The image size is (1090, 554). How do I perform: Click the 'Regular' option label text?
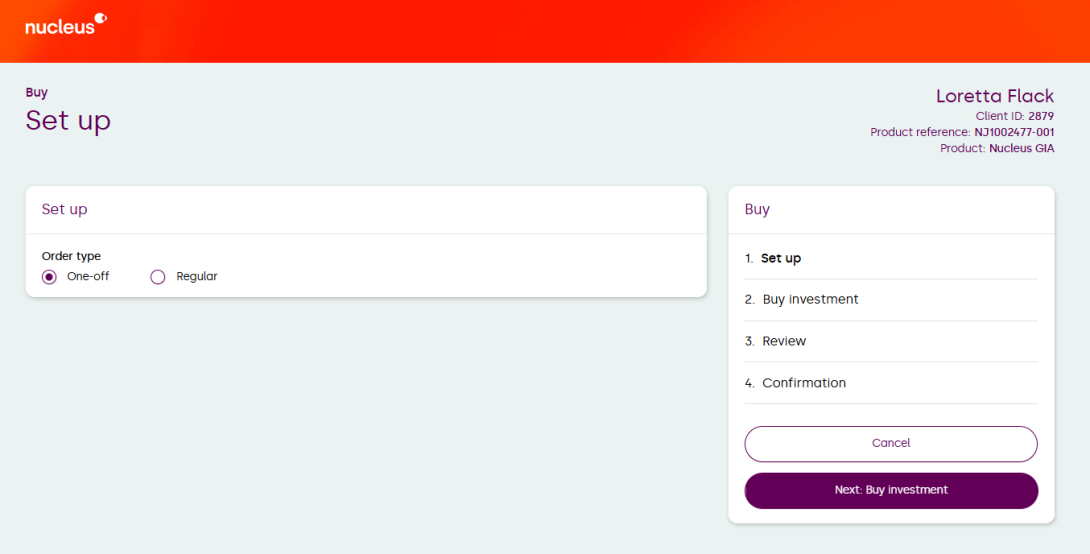click(196, 277)
